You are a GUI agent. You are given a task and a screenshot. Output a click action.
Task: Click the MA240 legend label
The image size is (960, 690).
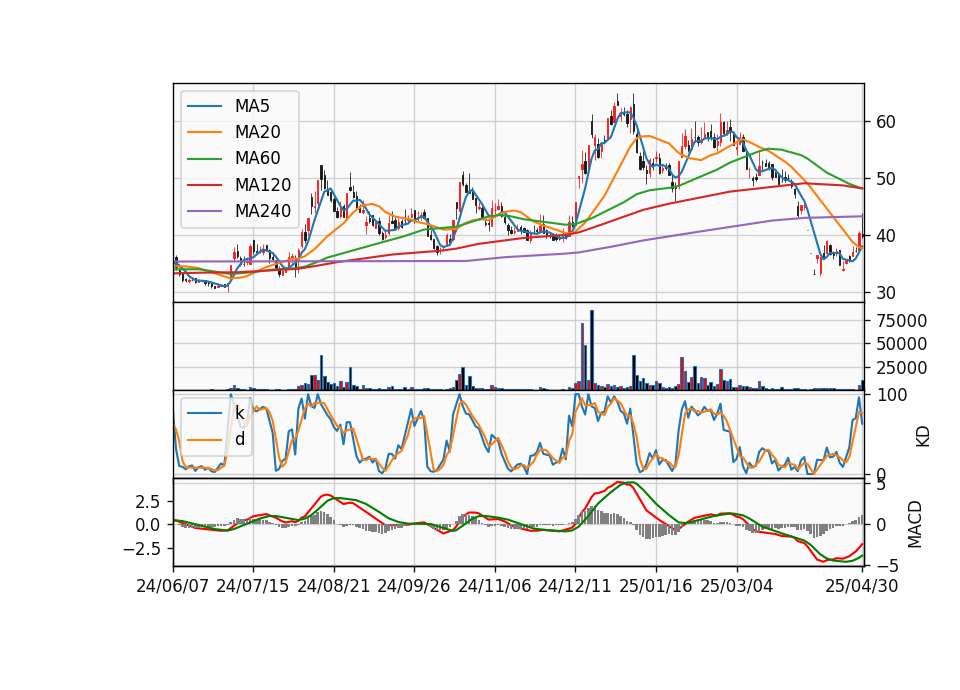263,211
